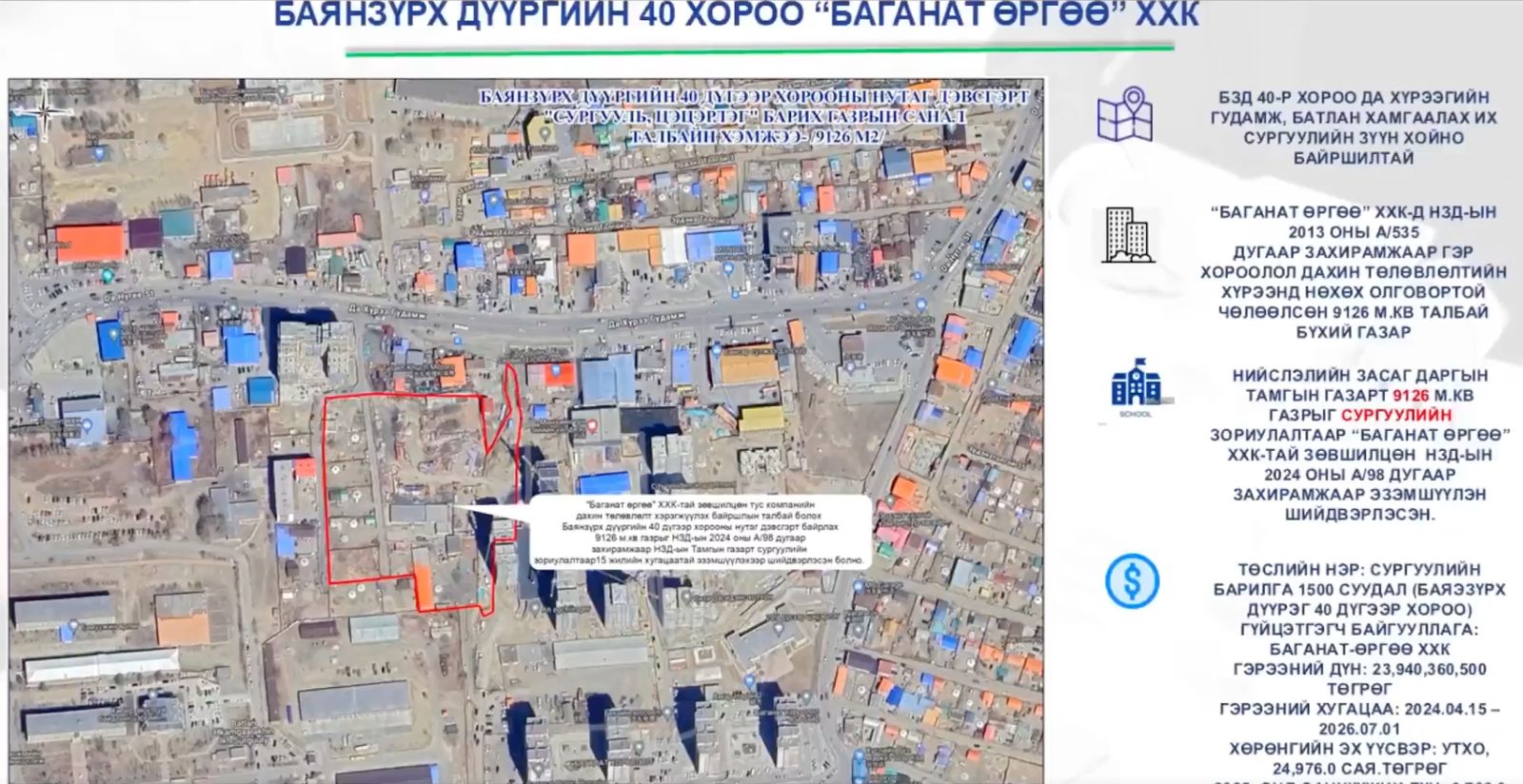Select text "БЗД 40-Р ХОРОО ДА ХҮРЭЭГИЙН"
The image size is (1523, 784).
pos(1354,97)
